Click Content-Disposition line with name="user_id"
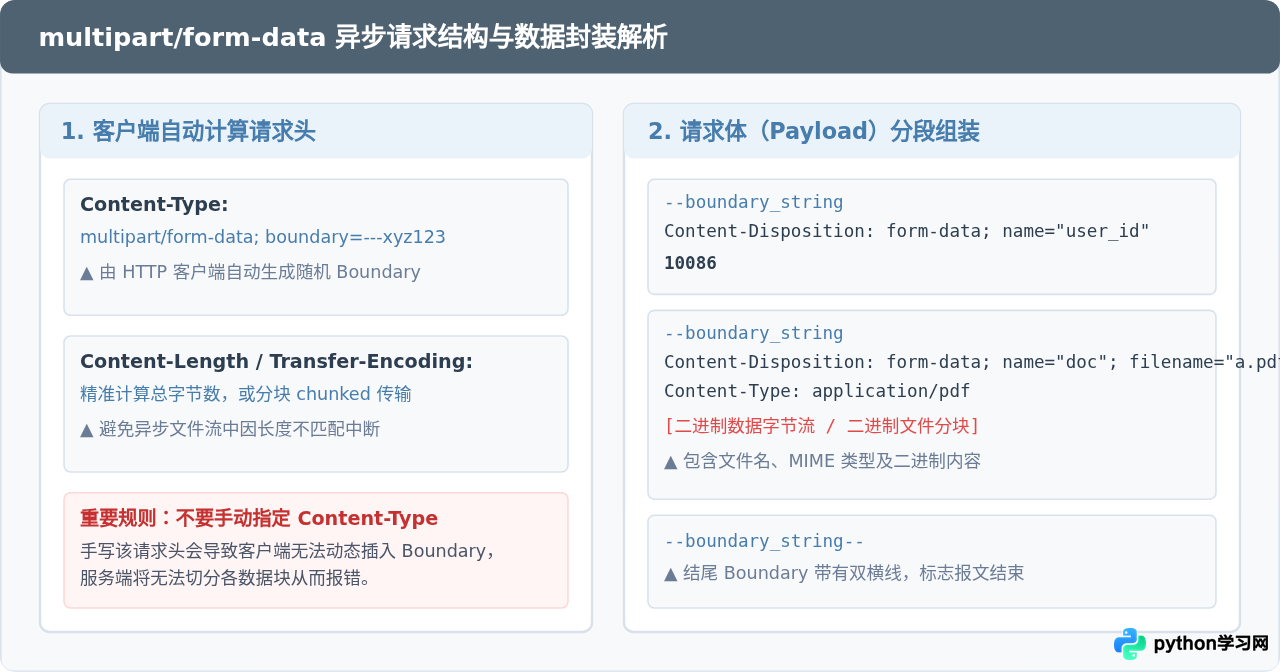Screen dimensions: 1280x672 click(x=907, y=231)
